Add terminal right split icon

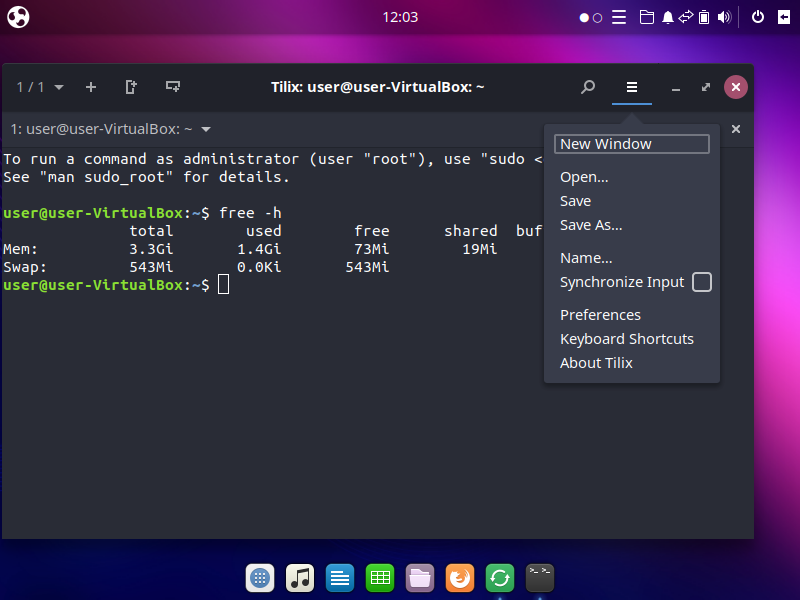coord(131,87)
